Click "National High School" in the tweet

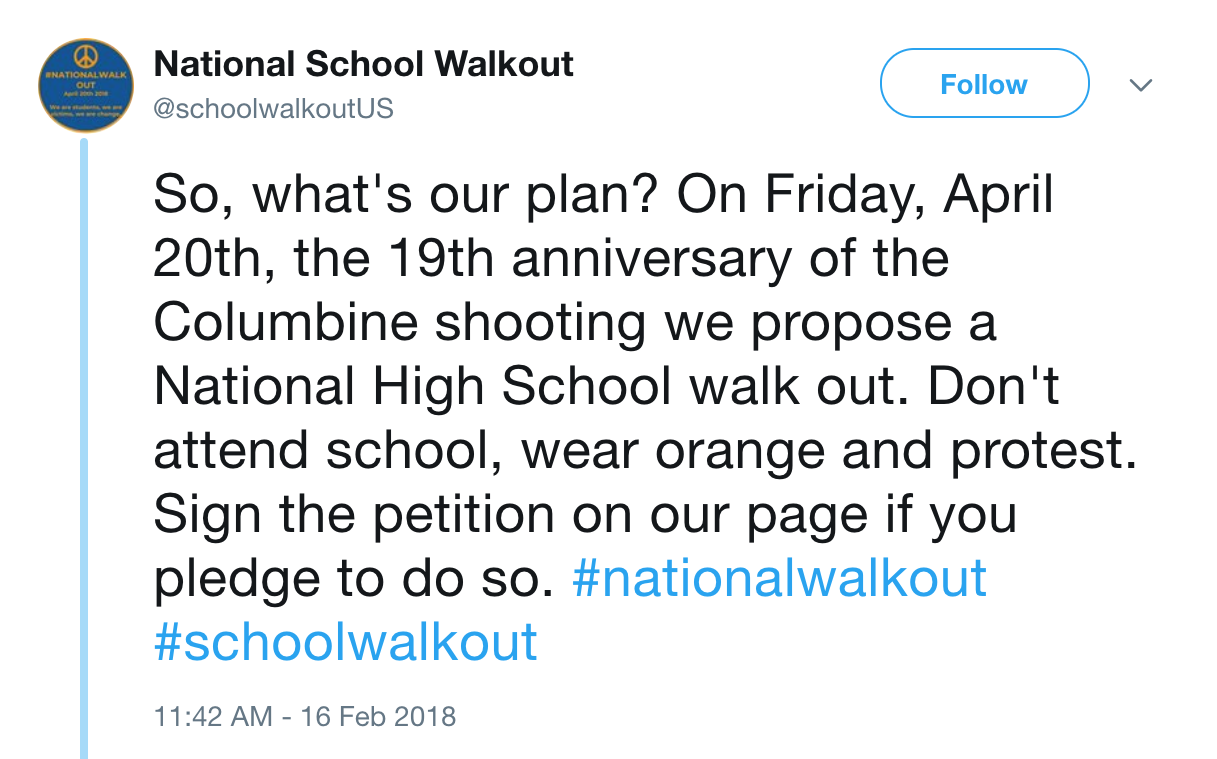tap(414, 388)
